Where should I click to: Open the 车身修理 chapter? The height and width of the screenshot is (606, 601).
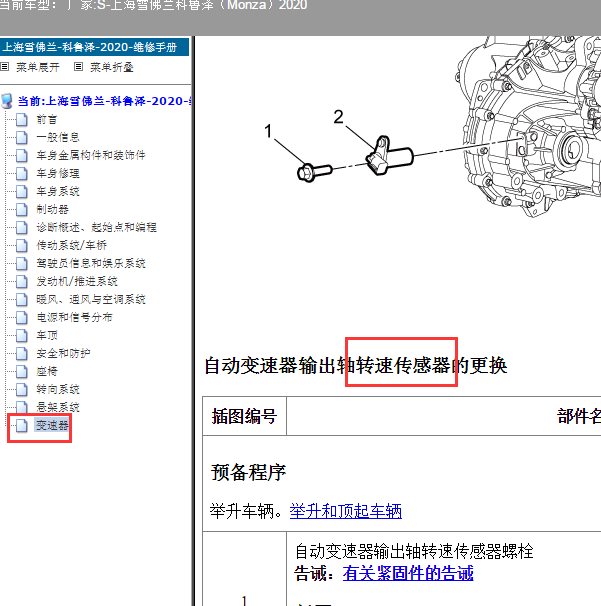tap(58, 173)
